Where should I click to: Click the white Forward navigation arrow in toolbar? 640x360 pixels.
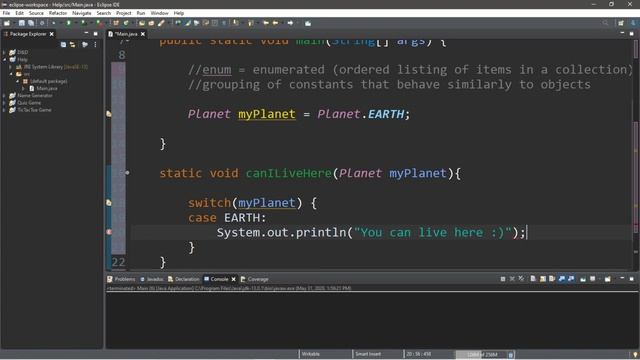tap(290, 23)
